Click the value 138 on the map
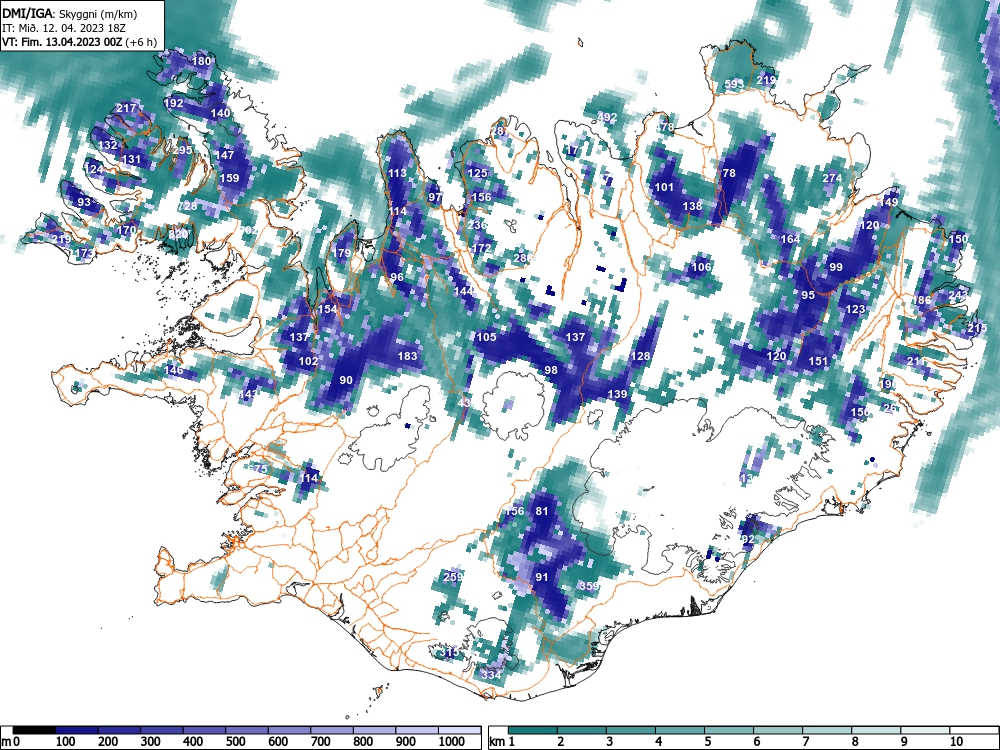 pos(692,206)
